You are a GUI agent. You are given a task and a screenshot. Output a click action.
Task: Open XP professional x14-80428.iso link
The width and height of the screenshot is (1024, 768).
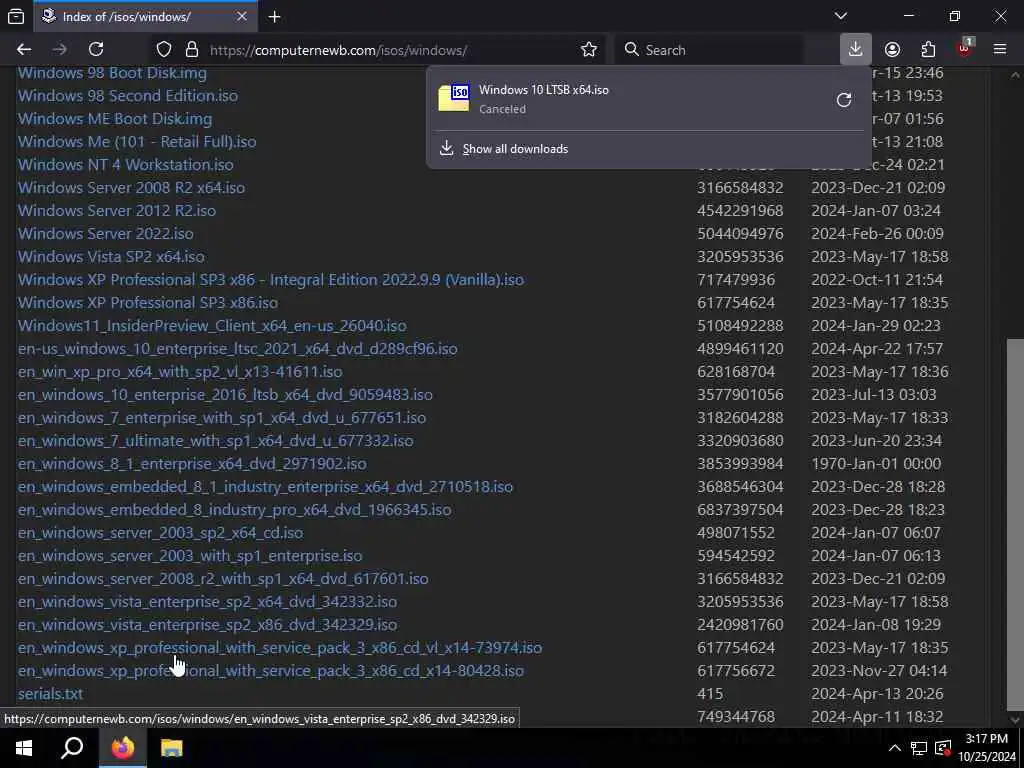271,671
